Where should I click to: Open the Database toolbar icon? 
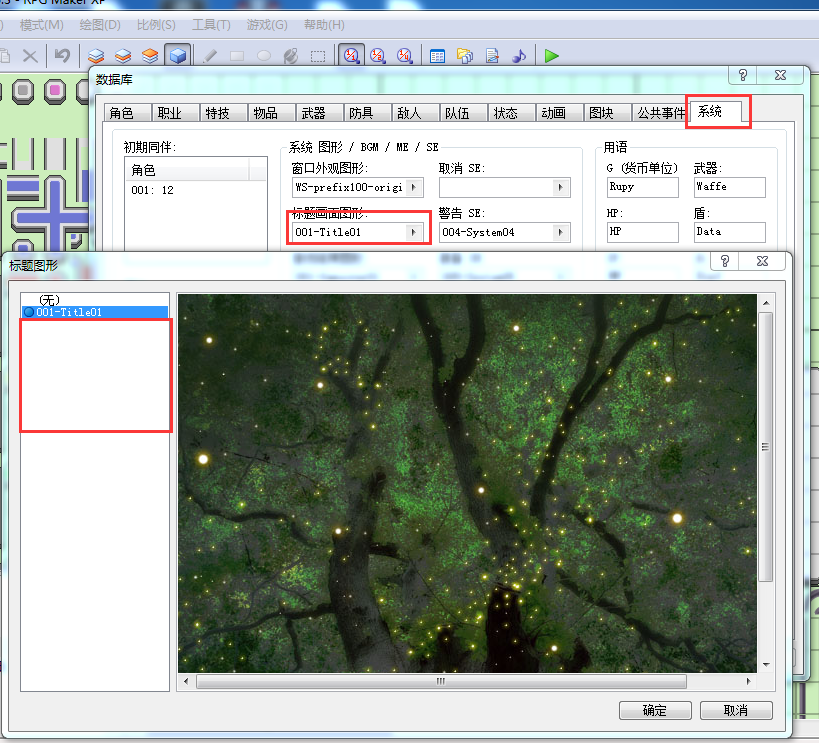[x=437, y=55]
